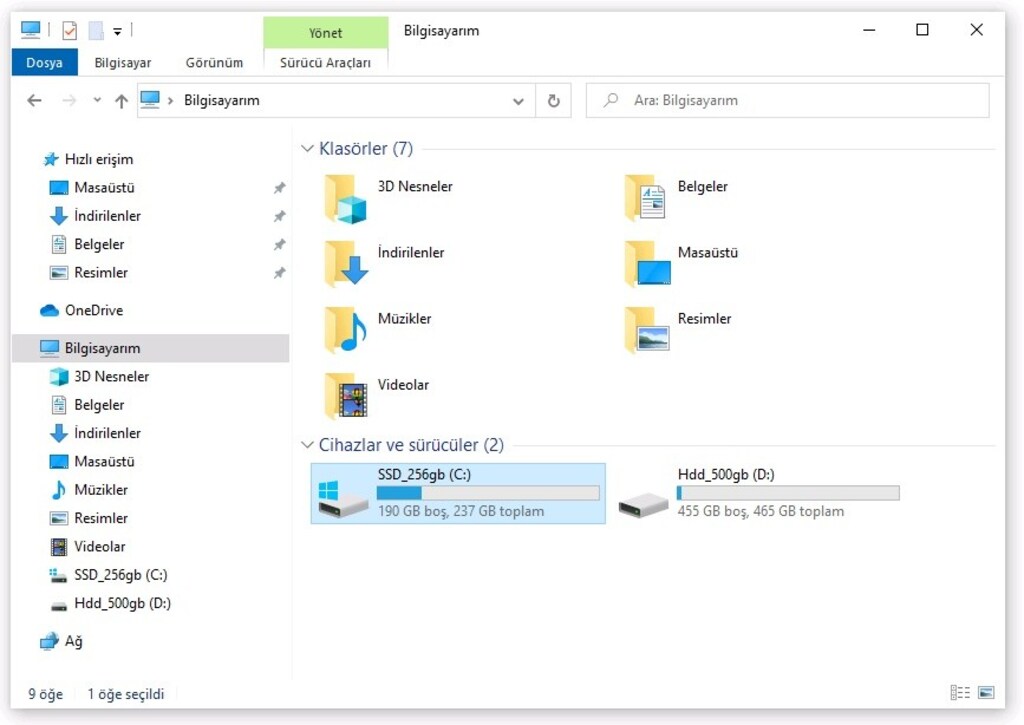The image size is (1024, 725).
Task: Click the Ara: Bilgisayarım search field
Action: (788, 101)
